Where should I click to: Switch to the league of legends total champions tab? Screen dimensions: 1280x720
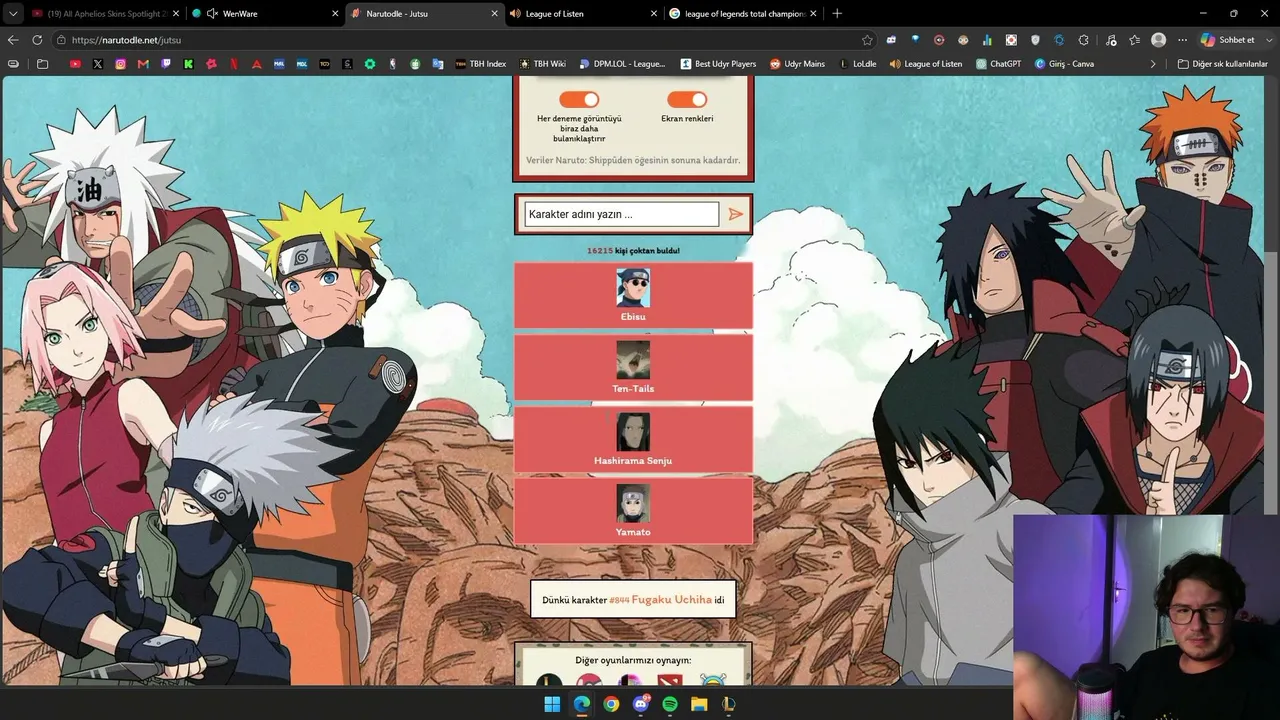(743, 14)
